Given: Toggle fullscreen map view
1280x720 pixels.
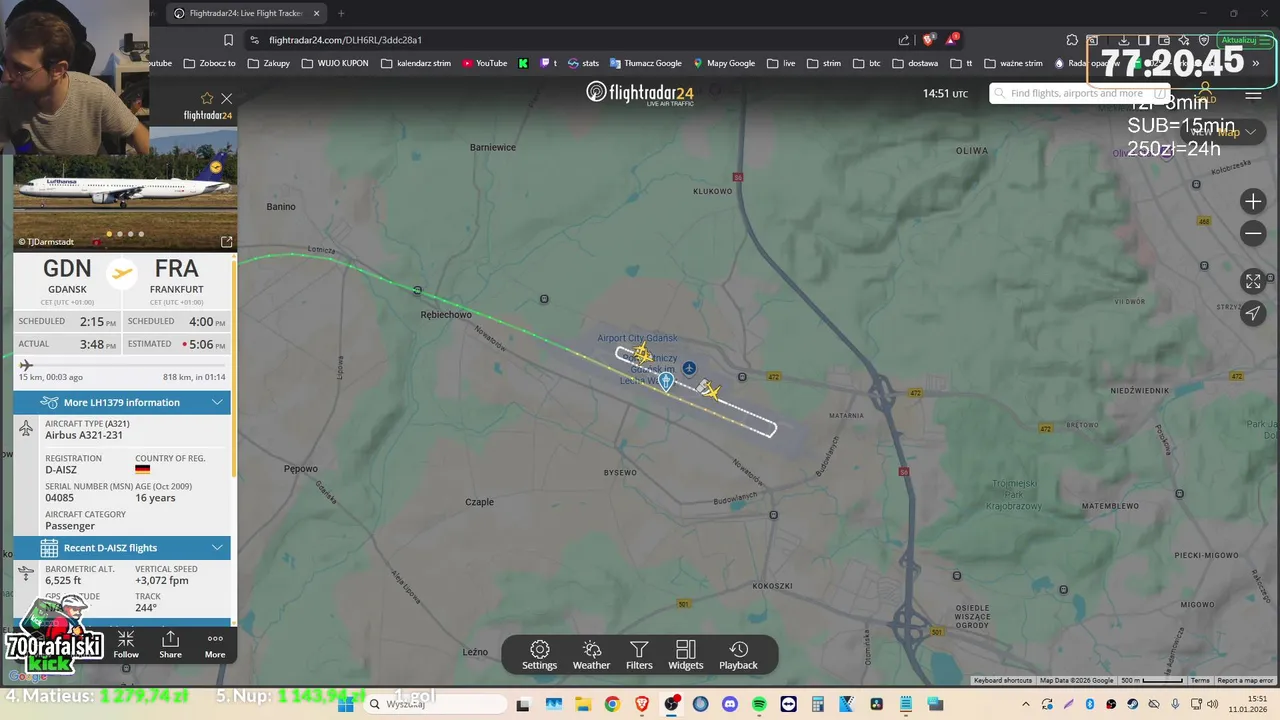Looking at the screenshot, I should click(1253, 282).
